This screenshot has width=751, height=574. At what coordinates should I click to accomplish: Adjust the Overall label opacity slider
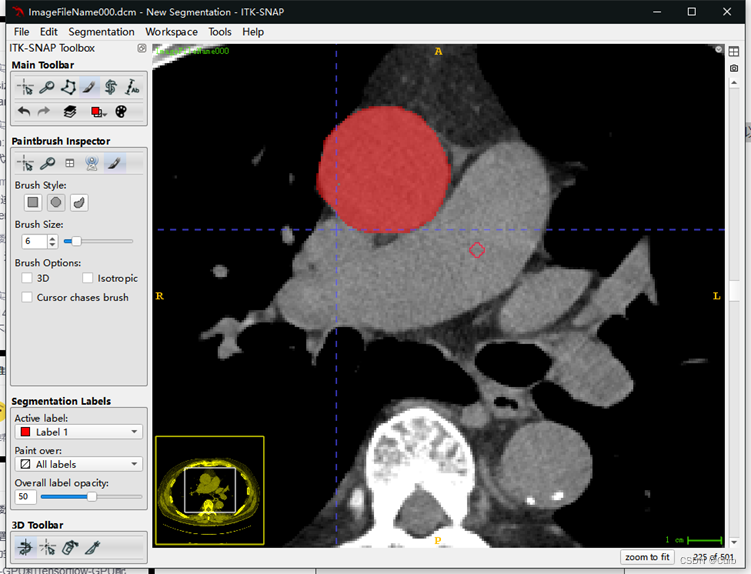click(x=91, y=497)
